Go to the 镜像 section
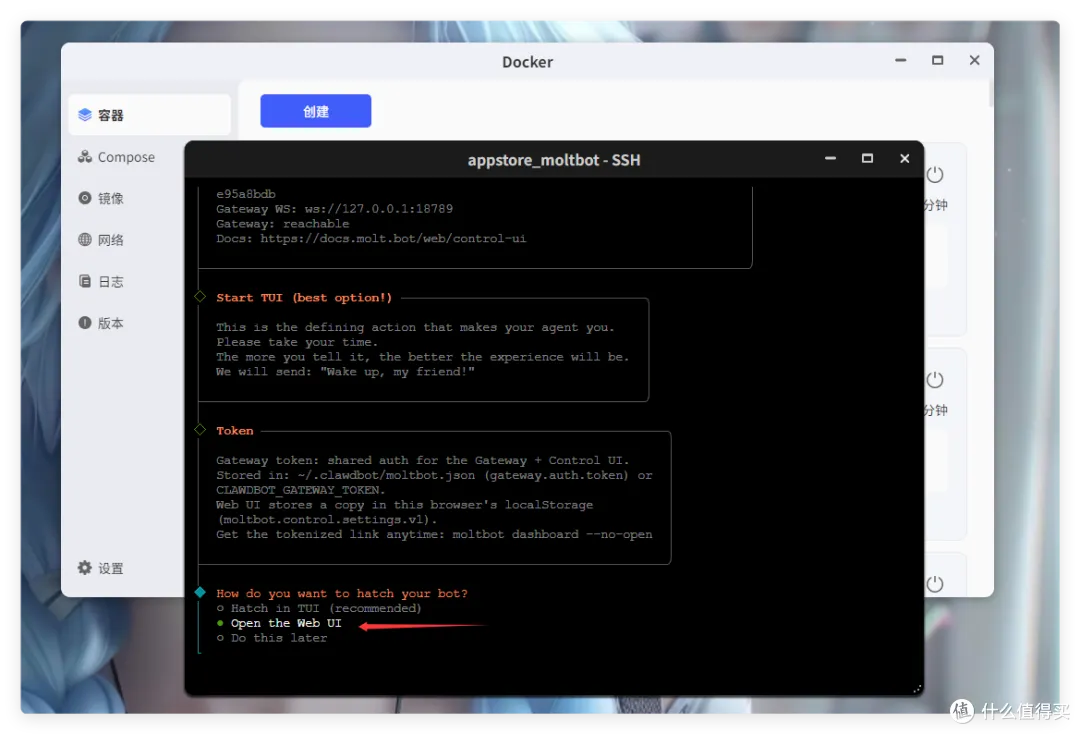1080x734 pixels. coord(111,198)
